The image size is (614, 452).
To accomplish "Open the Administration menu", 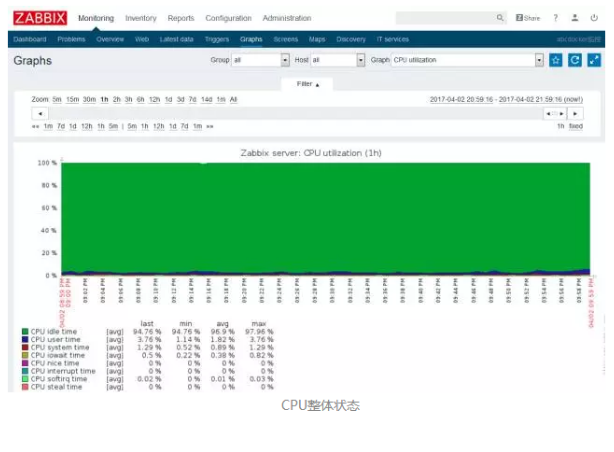I will pyautogui.click(x=287, y=18).
